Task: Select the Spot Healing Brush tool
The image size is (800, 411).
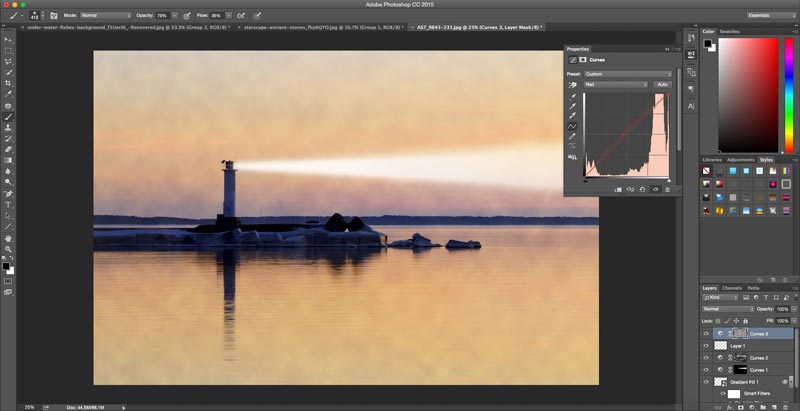Action: pyautogui.click(x=9, y=106)
